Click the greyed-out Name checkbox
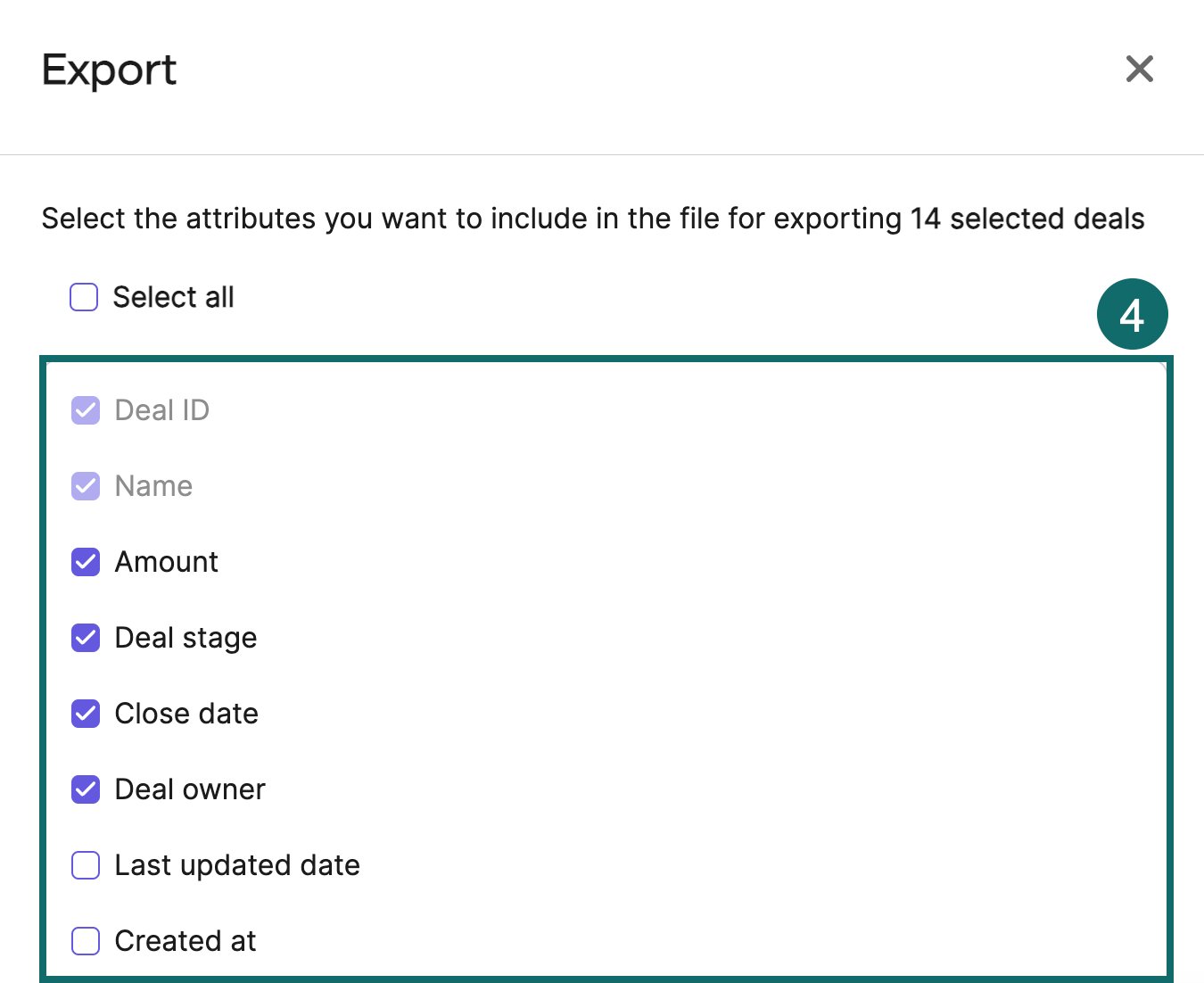 (86, 486)
